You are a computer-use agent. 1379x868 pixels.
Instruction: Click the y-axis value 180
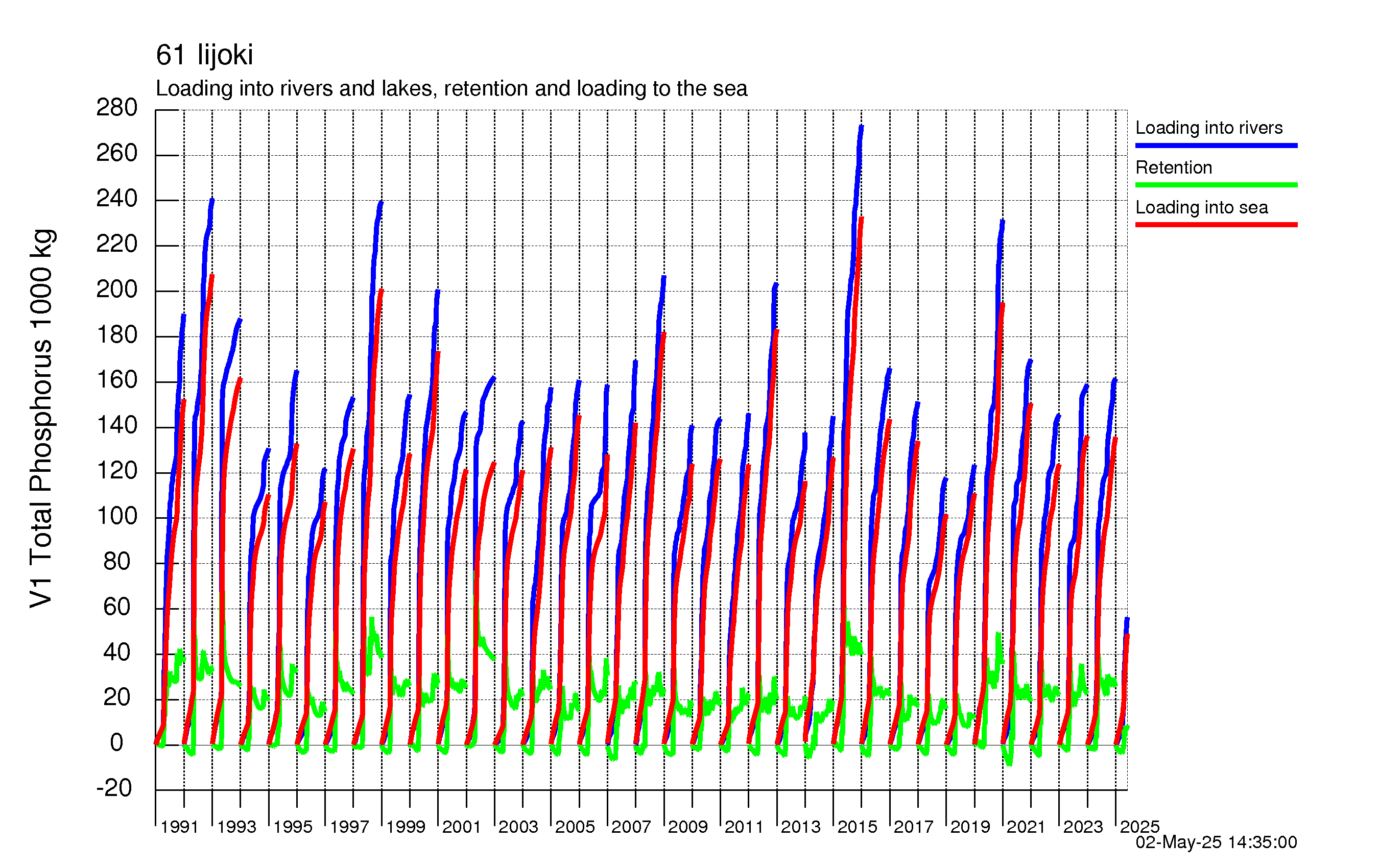point(117,335)
